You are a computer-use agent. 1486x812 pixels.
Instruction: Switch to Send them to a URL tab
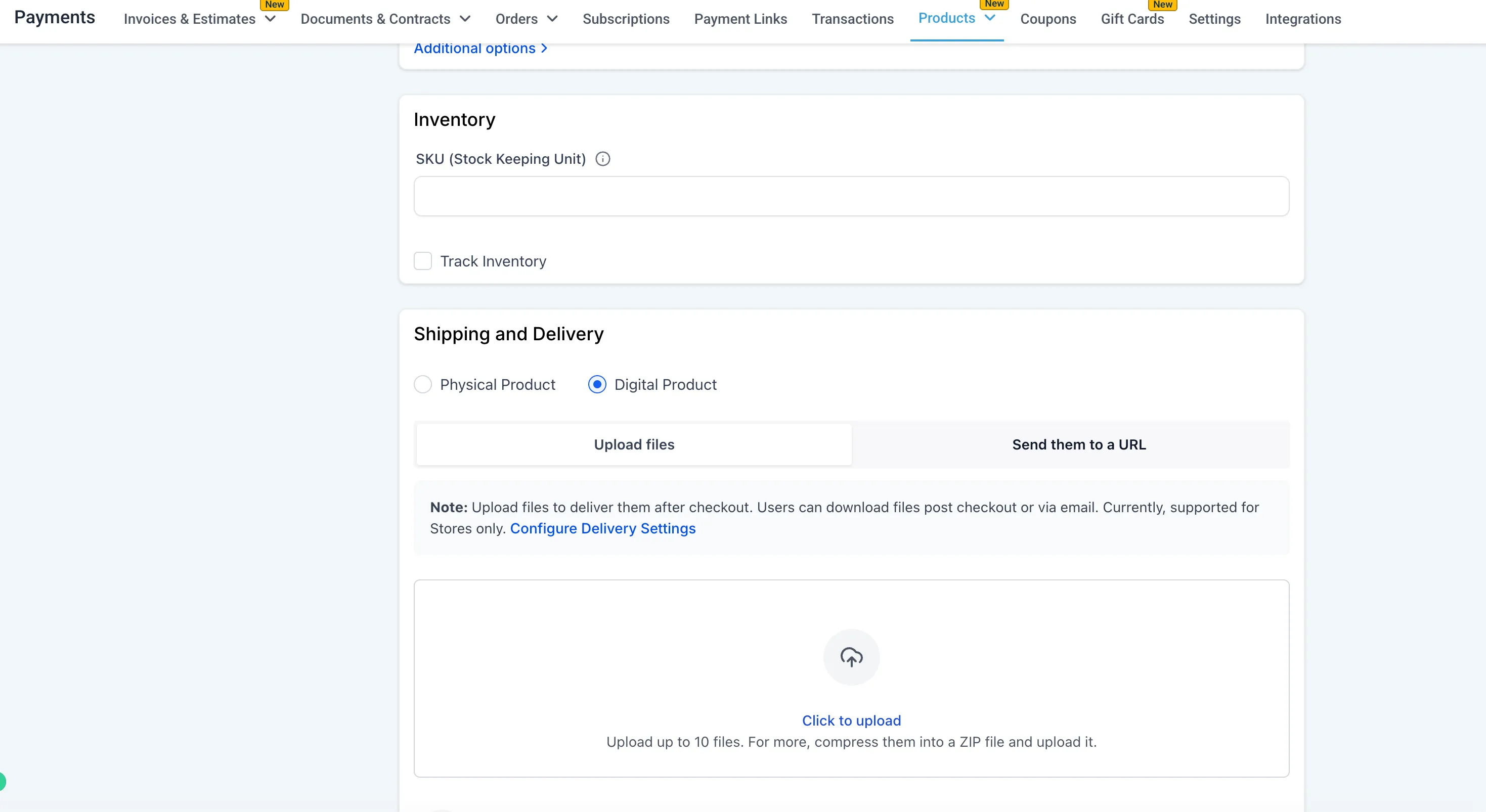pos(1078,444)
